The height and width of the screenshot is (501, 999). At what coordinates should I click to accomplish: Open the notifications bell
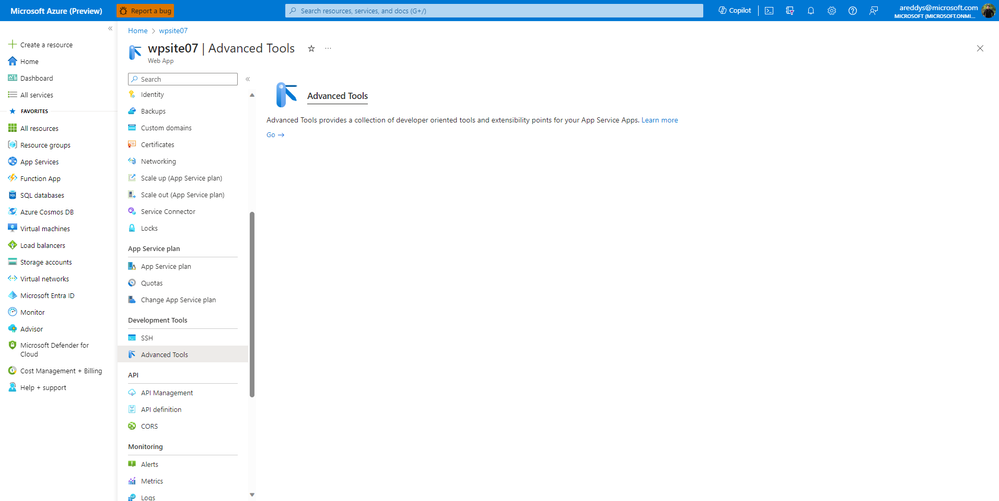(x=810, y=11)
